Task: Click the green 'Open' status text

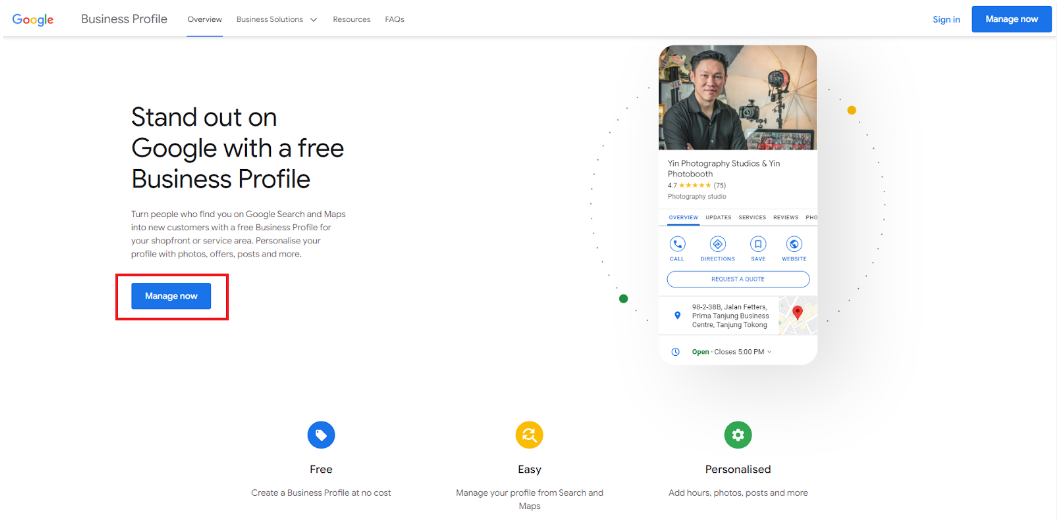Action: pos(700,352)
